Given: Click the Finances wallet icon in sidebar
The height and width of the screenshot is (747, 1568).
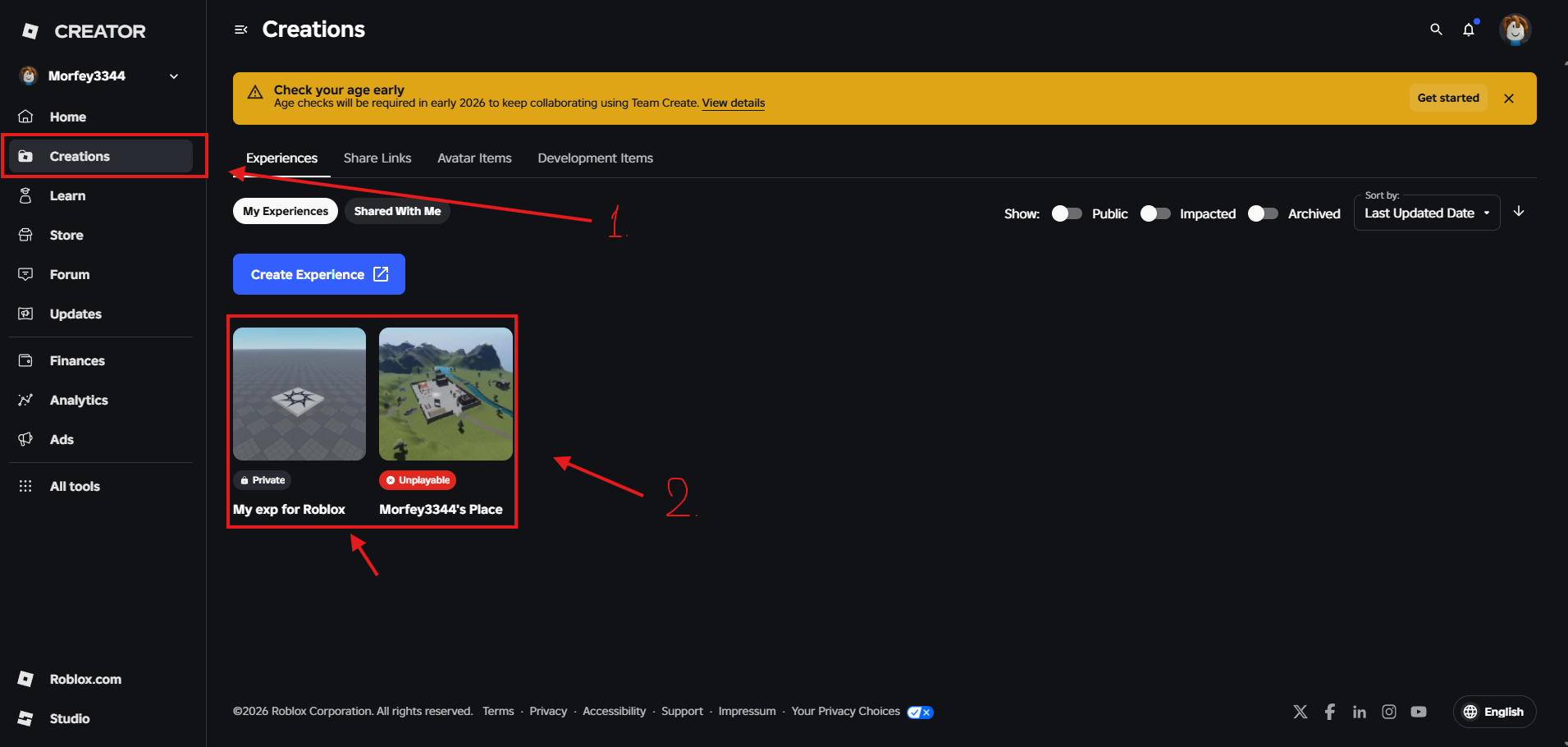Looking at the screenshot, I should pos(26,360).
